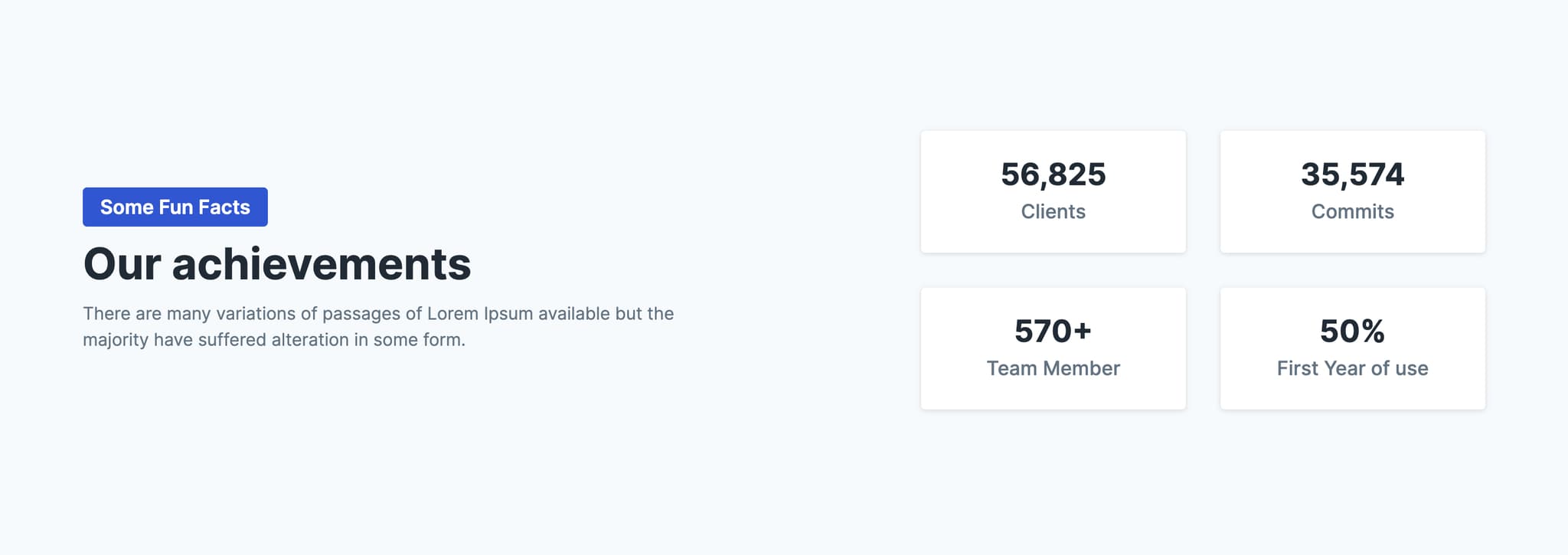The height and width of the screenshot is (555, 1568).
Task: Click the 50% statistic number
Action: click(x=1352, y=331)
